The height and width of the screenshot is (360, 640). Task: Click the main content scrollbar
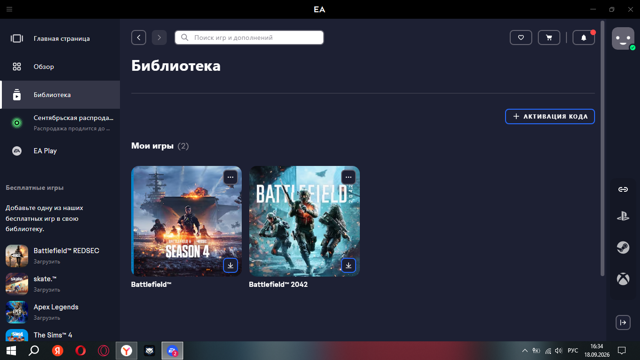602,148
